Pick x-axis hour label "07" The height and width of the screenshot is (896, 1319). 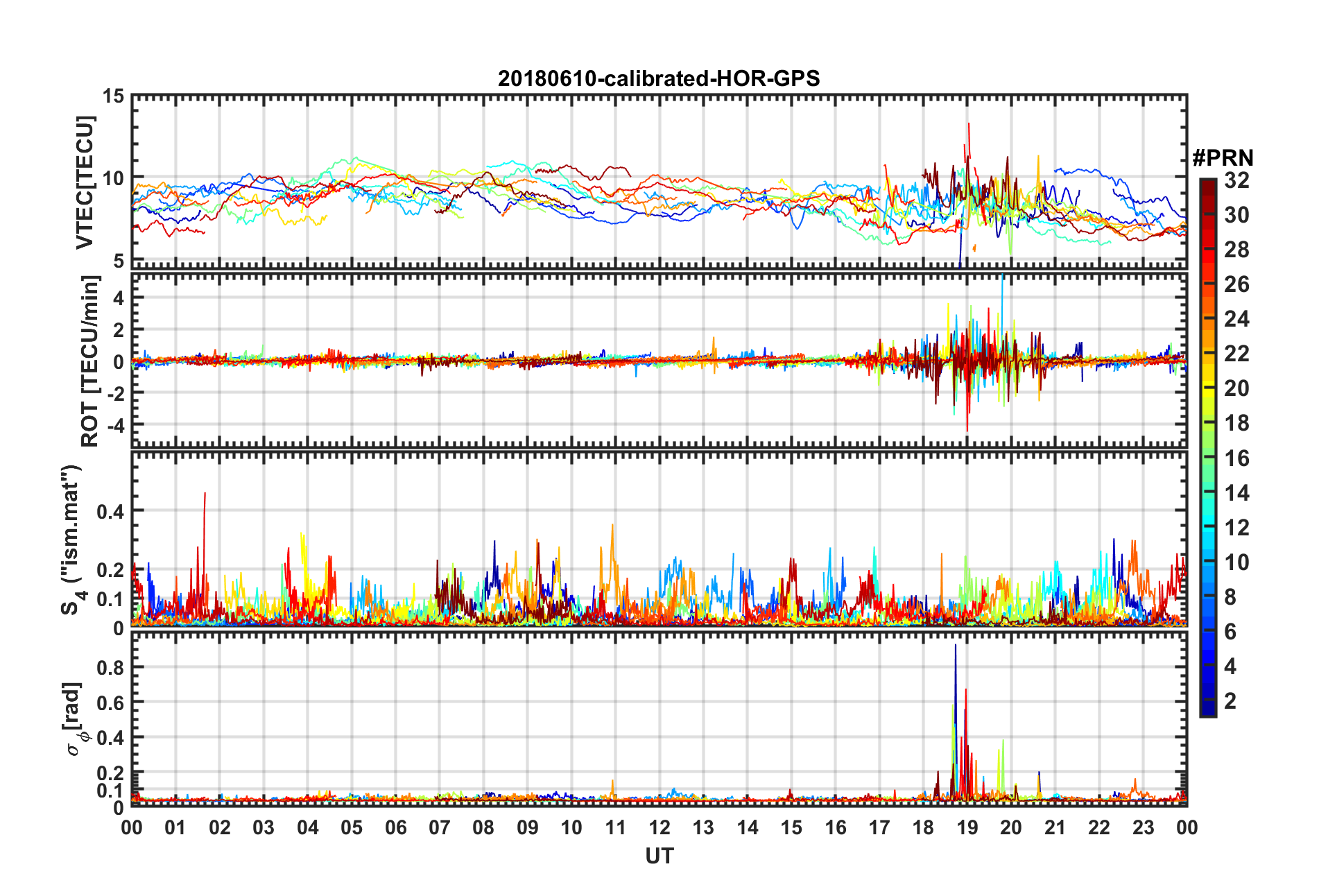click(440, 827)
